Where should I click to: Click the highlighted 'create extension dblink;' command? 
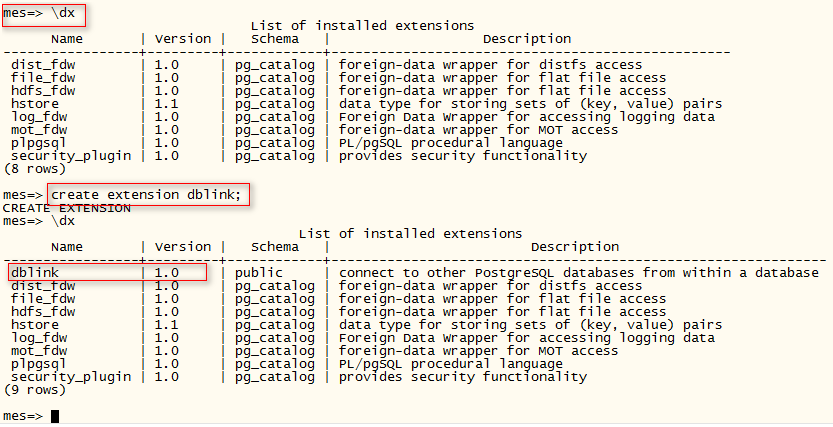click(x=146, y=194)
